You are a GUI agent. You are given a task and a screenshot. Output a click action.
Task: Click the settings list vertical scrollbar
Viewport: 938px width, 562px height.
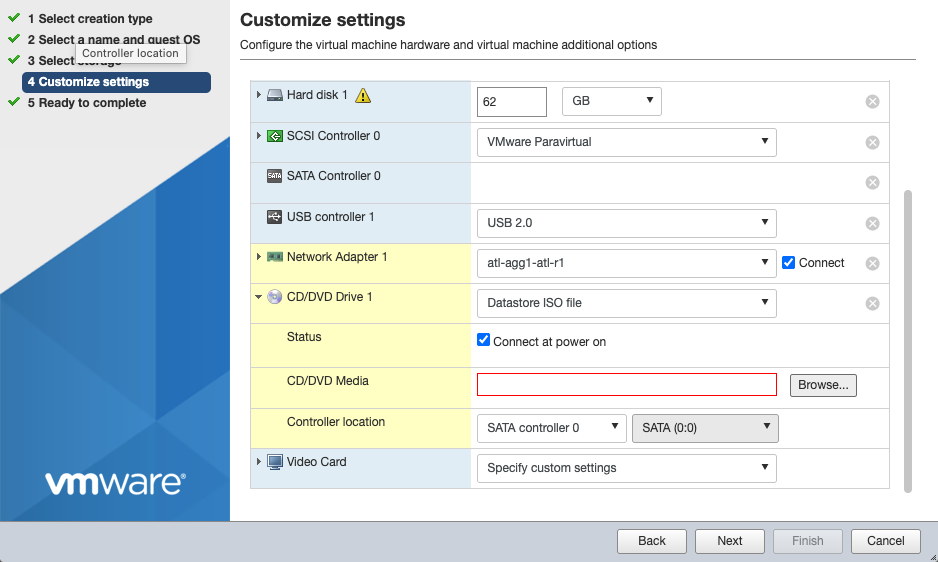[907, 341]
